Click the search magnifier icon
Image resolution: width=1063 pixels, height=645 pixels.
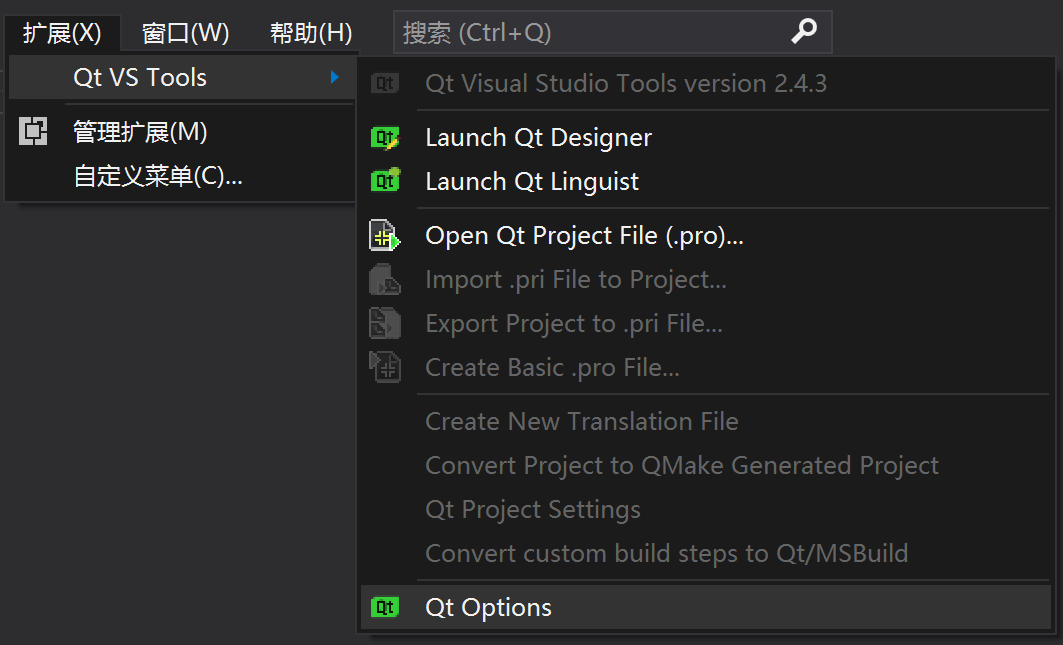point(804,32)
